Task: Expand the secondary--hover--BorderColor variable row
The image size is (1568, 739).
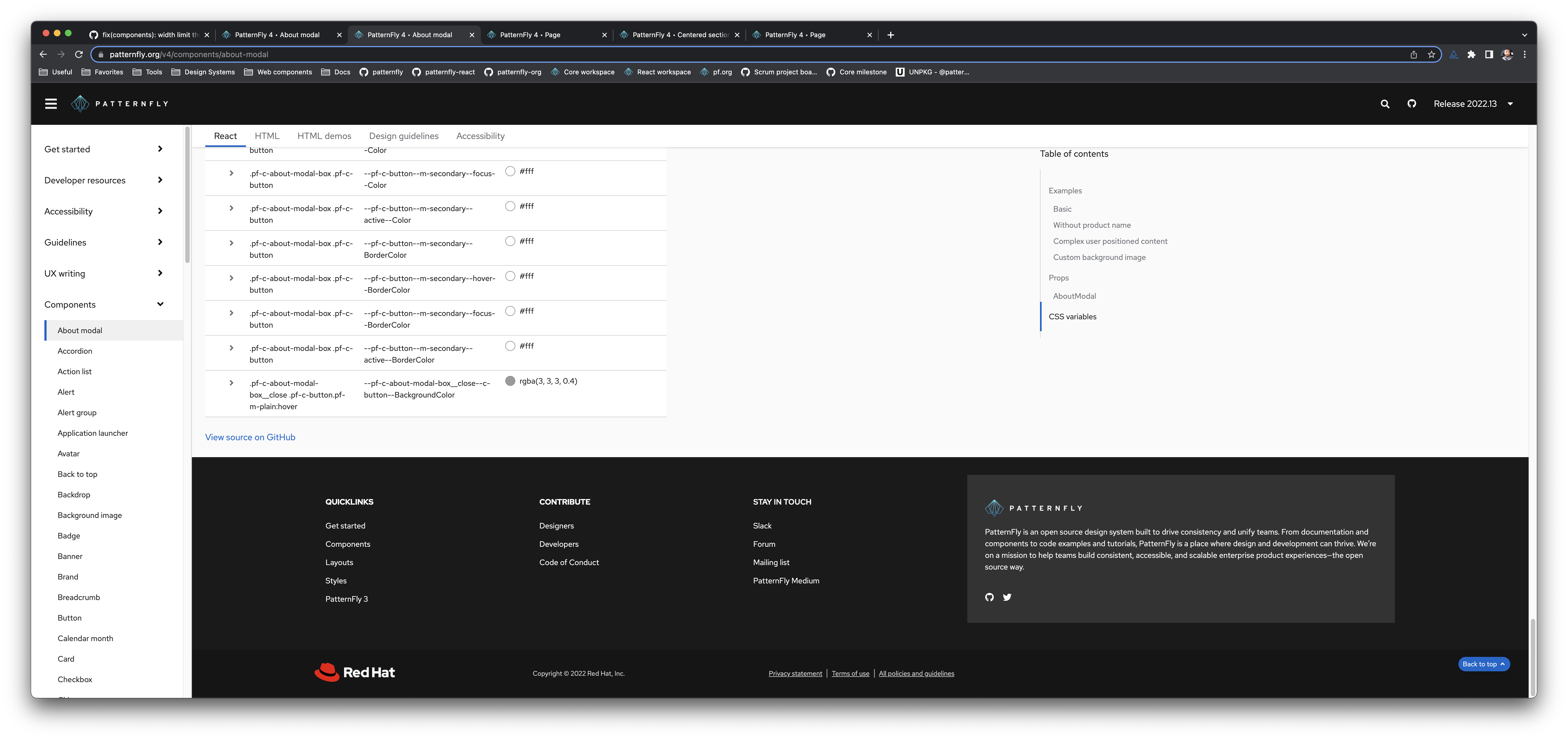Action: click(231, 278)
